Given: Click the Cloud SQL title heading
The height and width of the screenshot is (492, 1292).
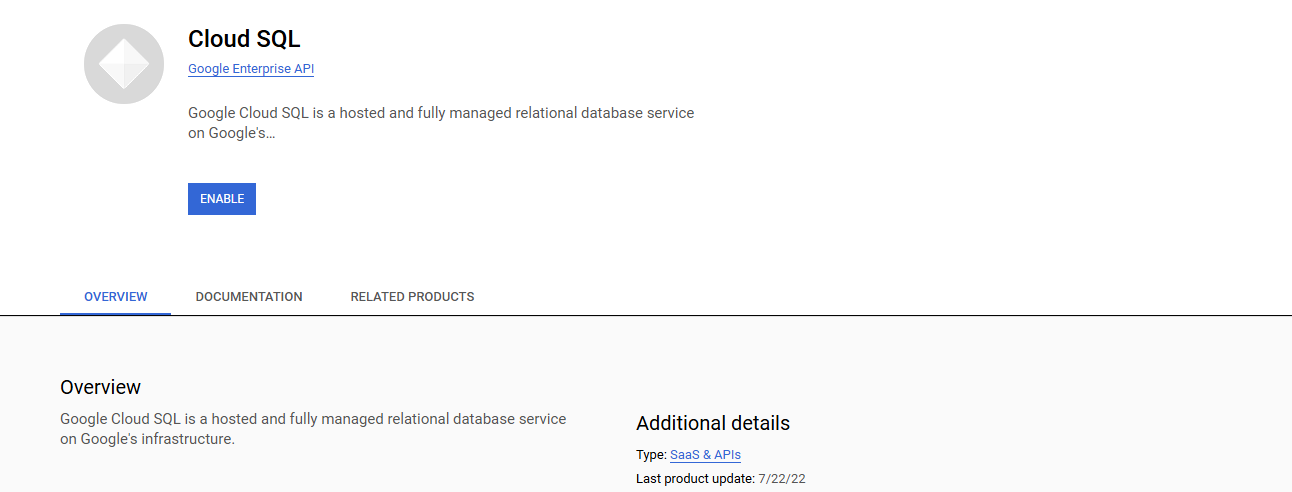Looking at the screenshot, I should coord(244,39).
